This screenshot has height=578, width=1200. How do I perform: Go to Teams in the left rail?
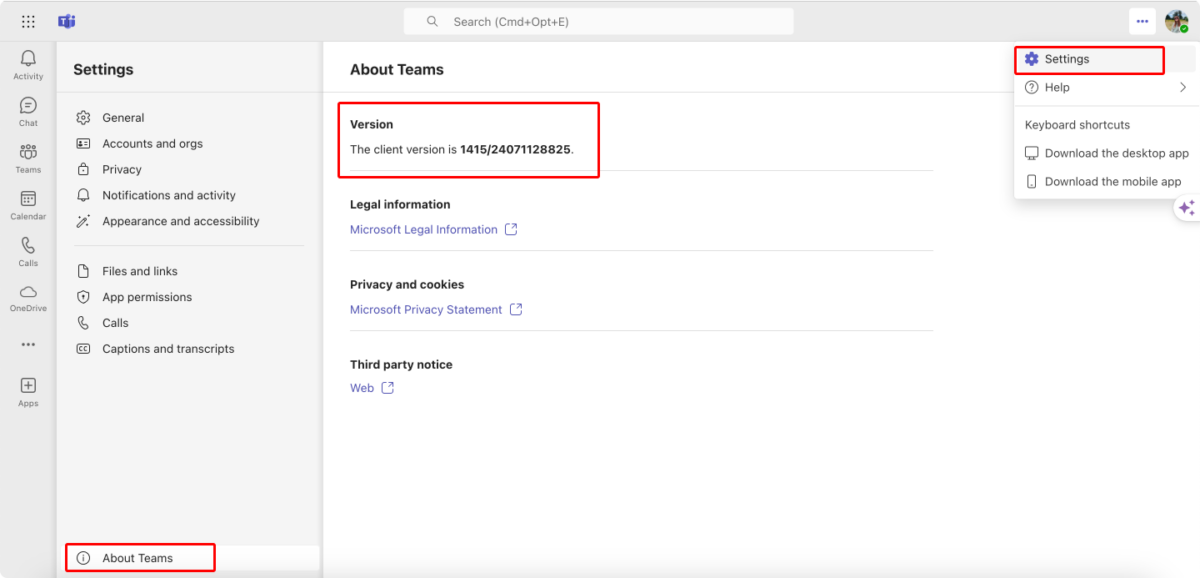(28, 158)
